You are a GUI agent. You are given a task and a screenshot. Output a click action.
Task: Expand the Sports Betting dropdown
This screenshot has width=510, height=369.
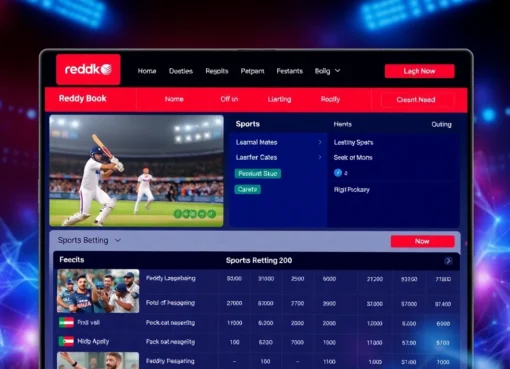click(89, 240)
